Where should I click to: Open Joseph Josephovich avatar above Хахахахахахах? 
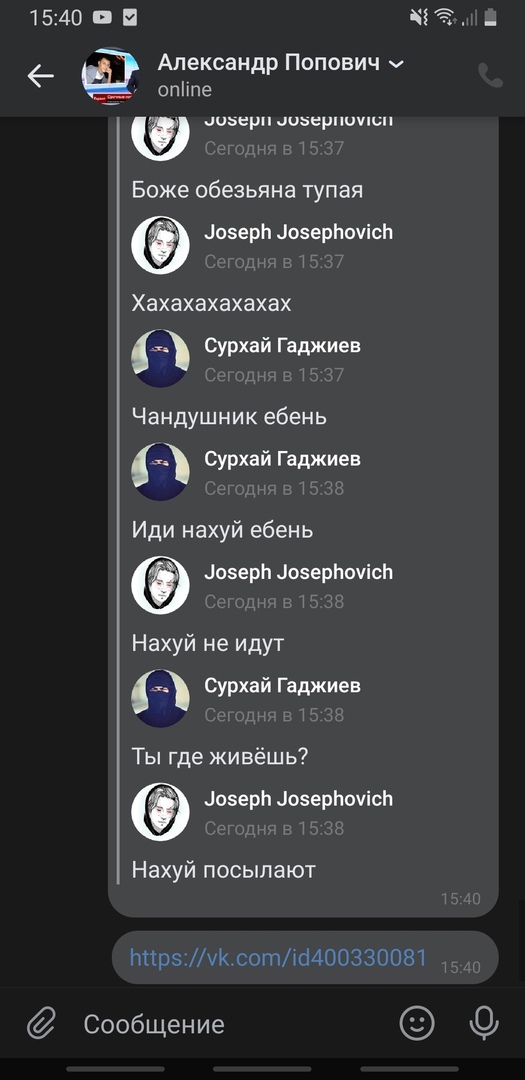click(x=160, y=245)
